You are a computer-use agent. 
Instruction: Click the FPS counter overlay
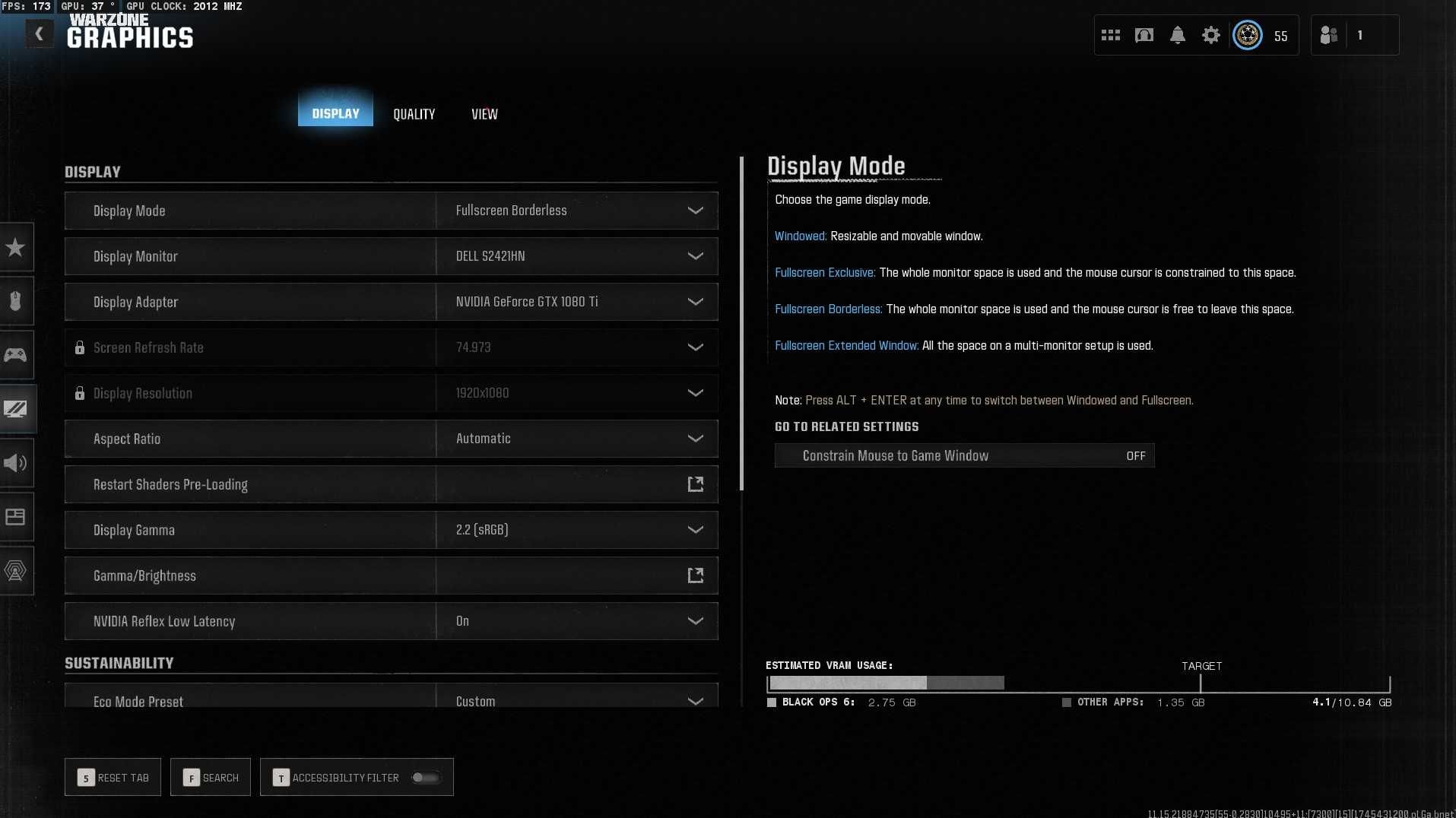click(x=27, y=6)
